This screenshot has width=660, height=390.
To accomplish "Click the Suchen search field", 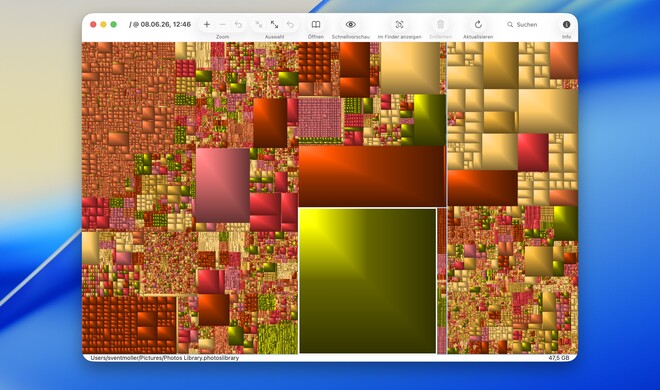I will click(x=522, y=25).
